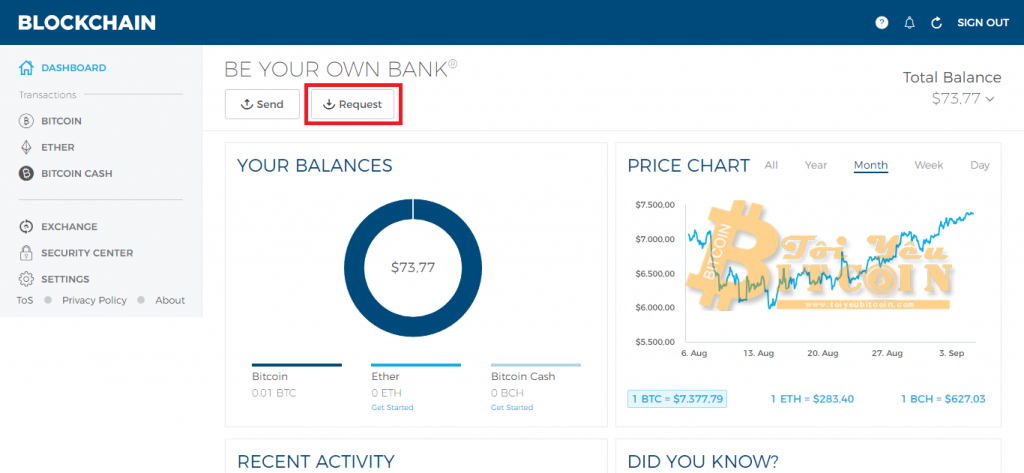Click the Dashboard home icon
1024x473 pixels.
point(26,68)
